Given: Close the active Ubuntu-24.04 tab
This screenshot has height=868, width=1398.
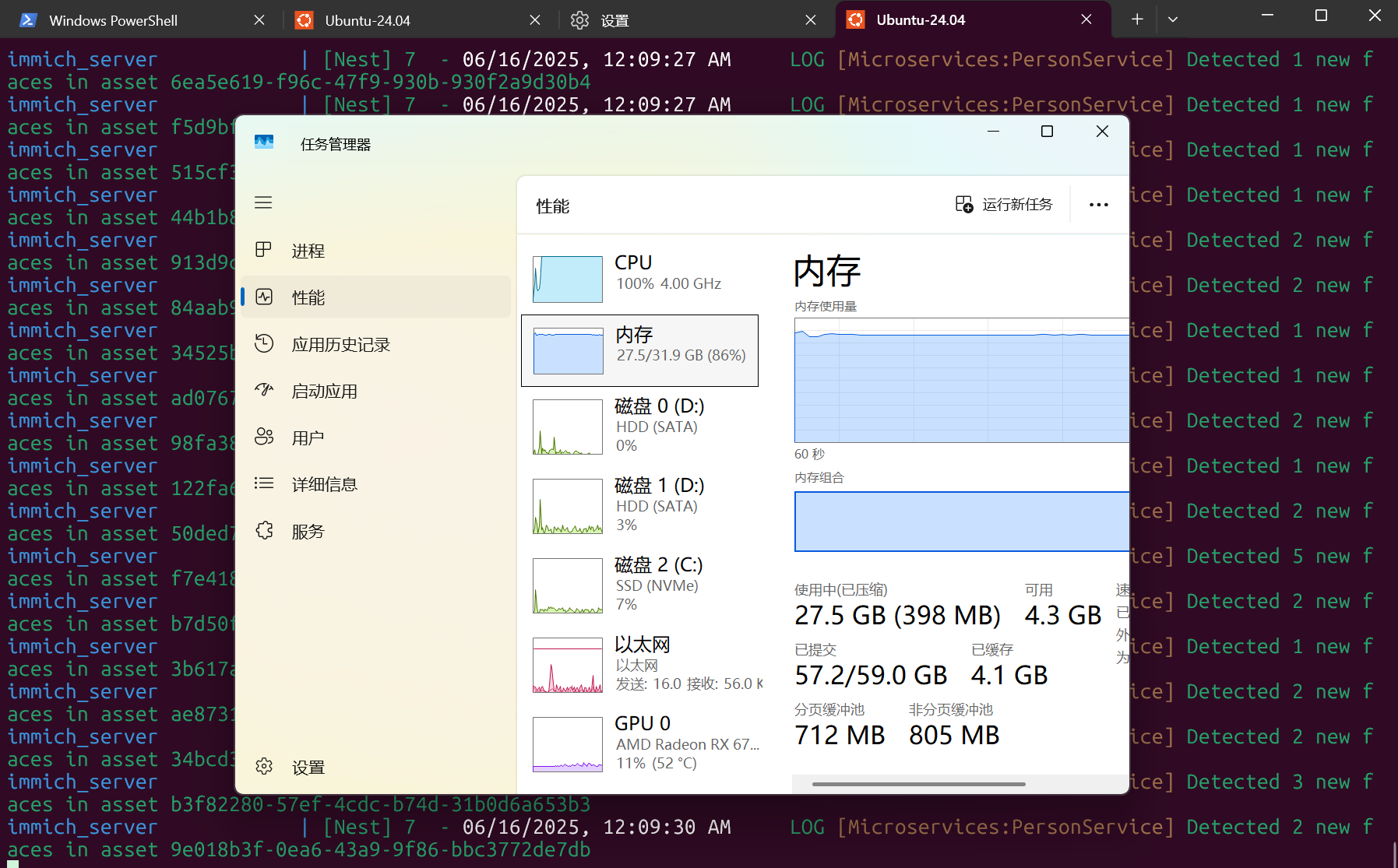Looking at the screenshot, I should point(1086,20).
